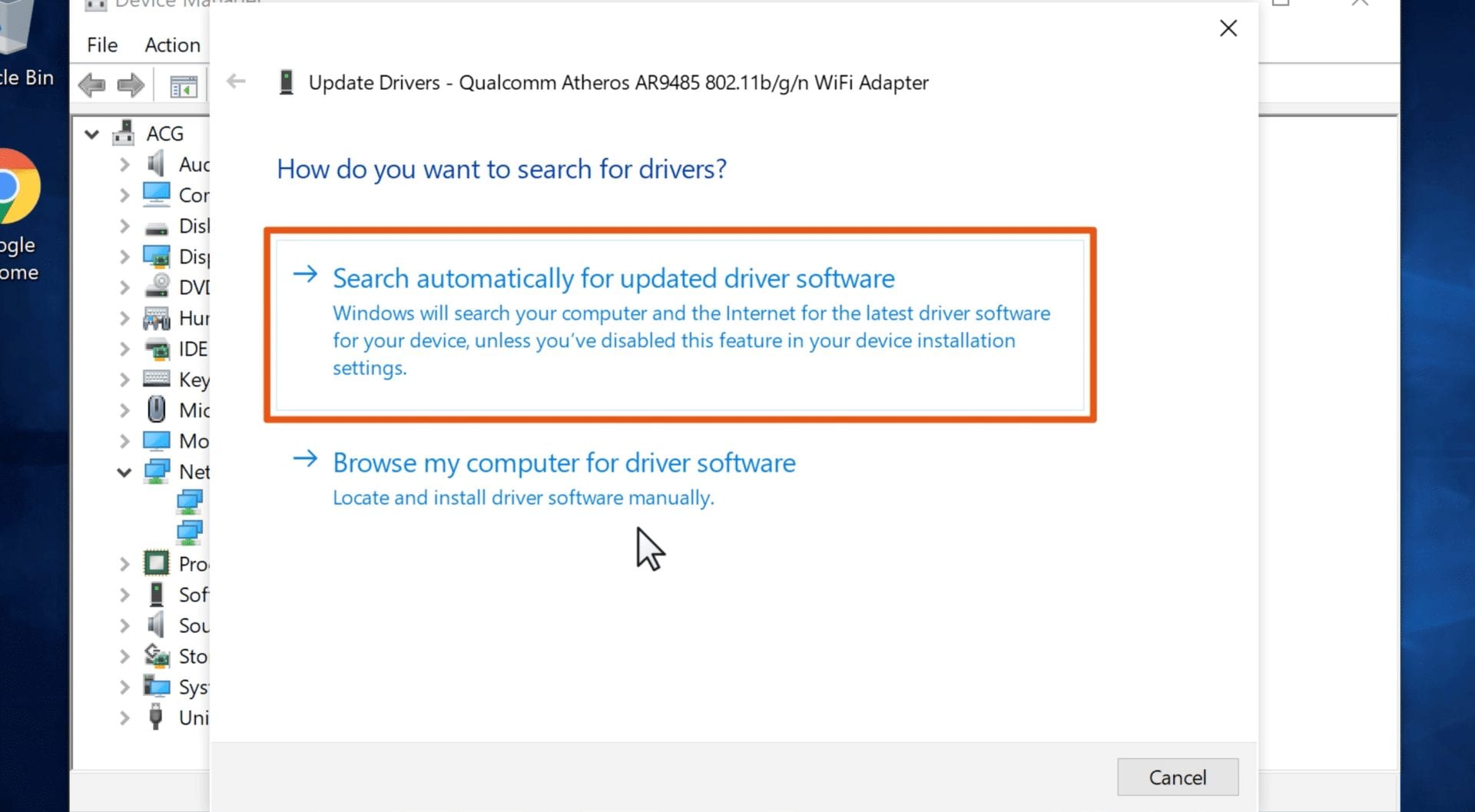Screen dimensions: 1475x812
Task: Expand the Universal Serial Bus category
Action: click(x=124, y=718)
